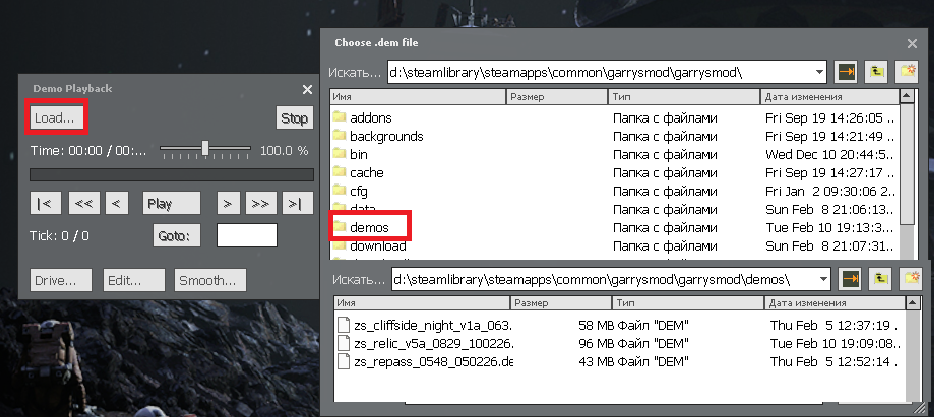Viewport: 934px width, 417px height.
Task: Click the up-one-folder icon beside demos path
Action: point(879,278)
